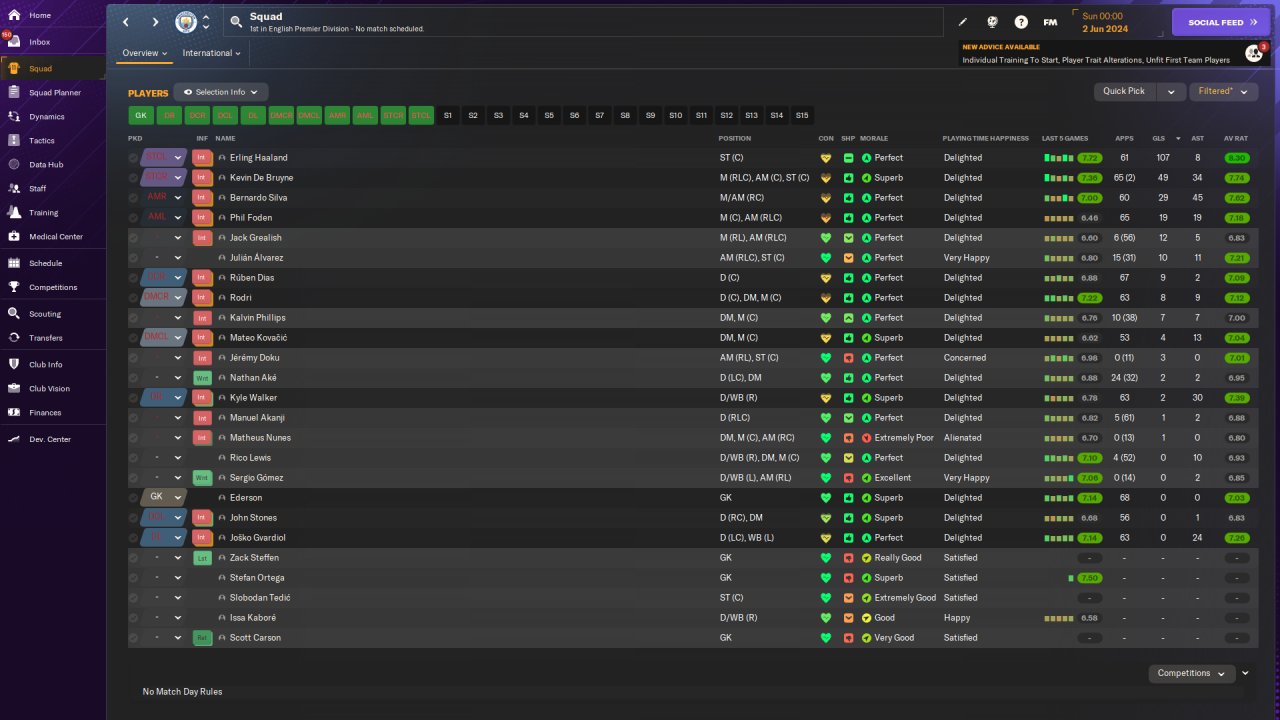Select the STCL position slot

click(421, 116)
